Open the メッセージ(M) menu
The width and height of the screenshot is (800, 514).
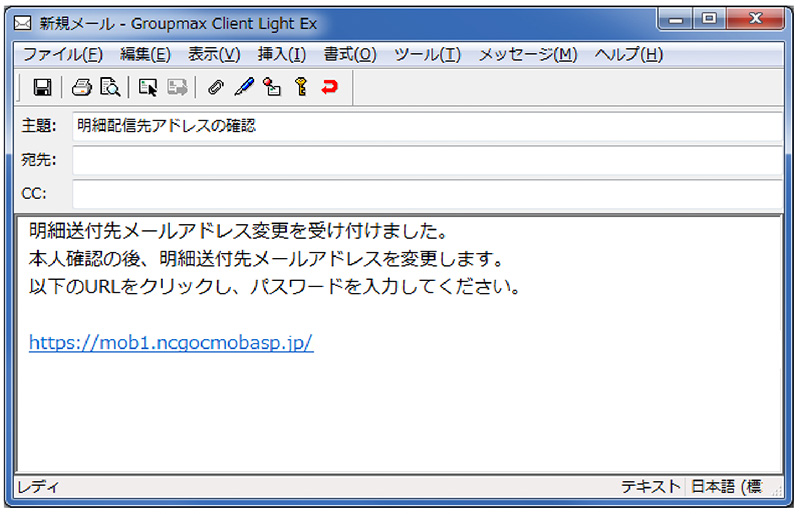528,54
